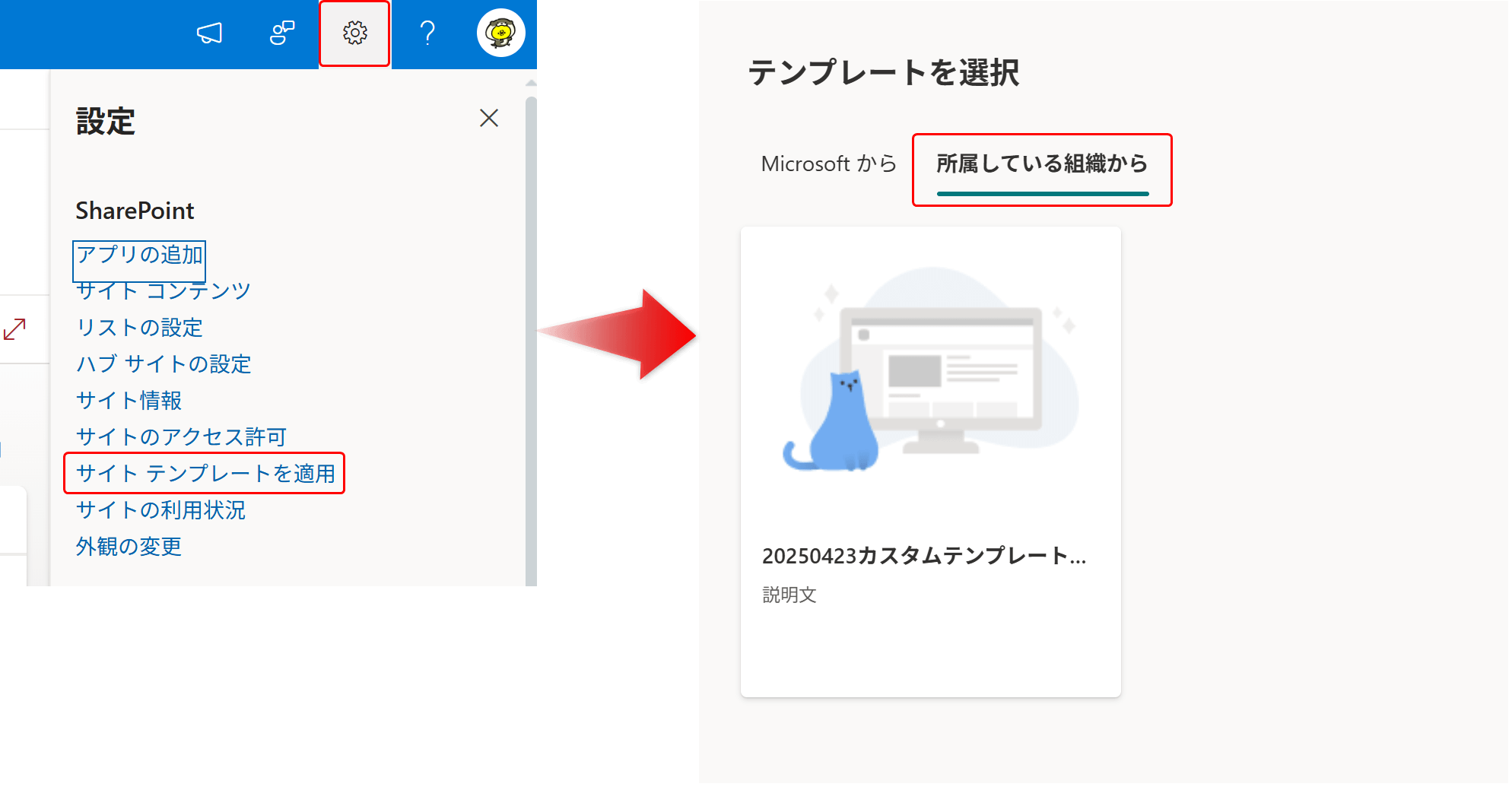The width and height of the screenshot is (1512, 787).
Task: Select 外観の変更 option
Action: [129, 547]
